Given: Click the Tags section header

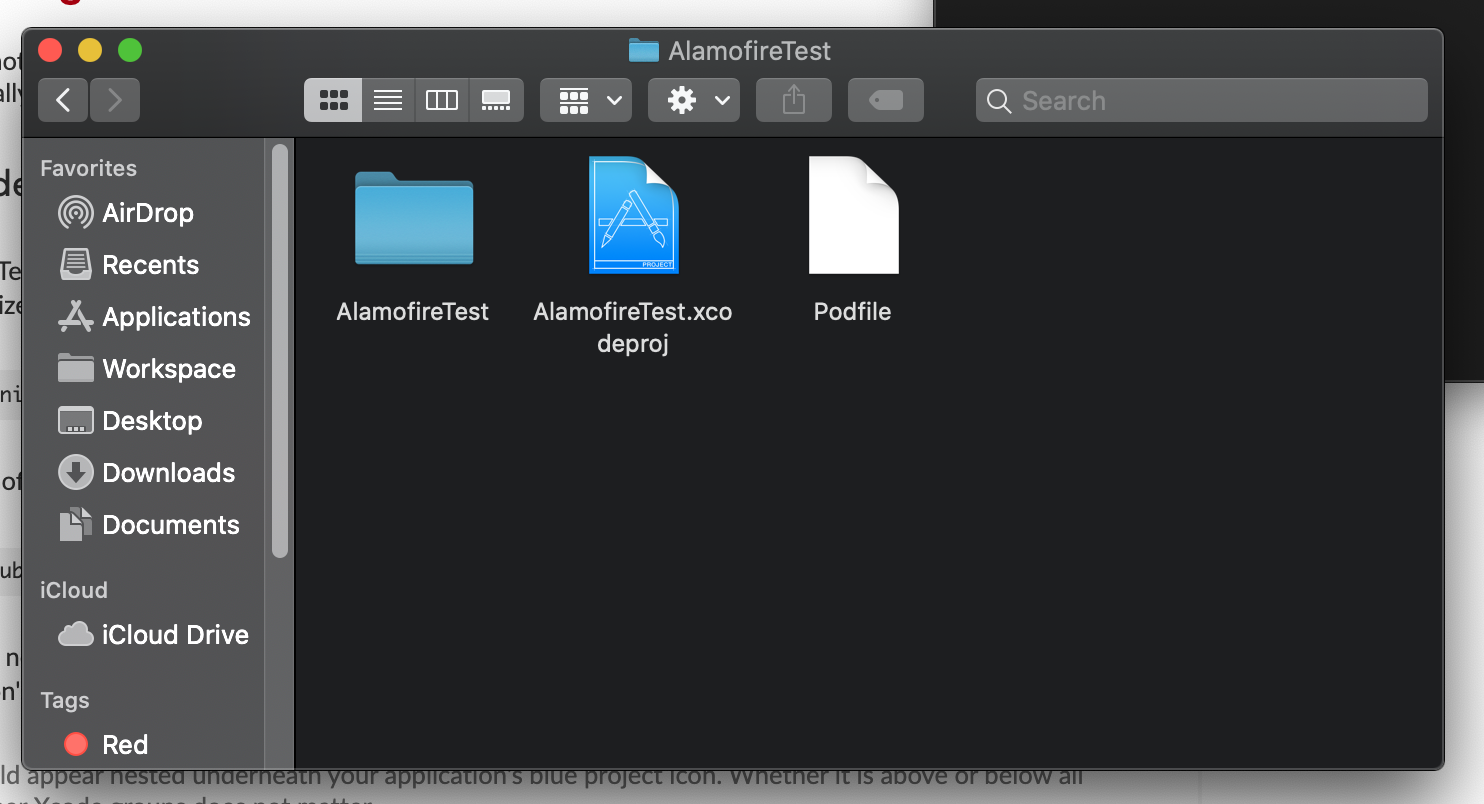Looking at the screenshot, I should click(x=65, y=700).
